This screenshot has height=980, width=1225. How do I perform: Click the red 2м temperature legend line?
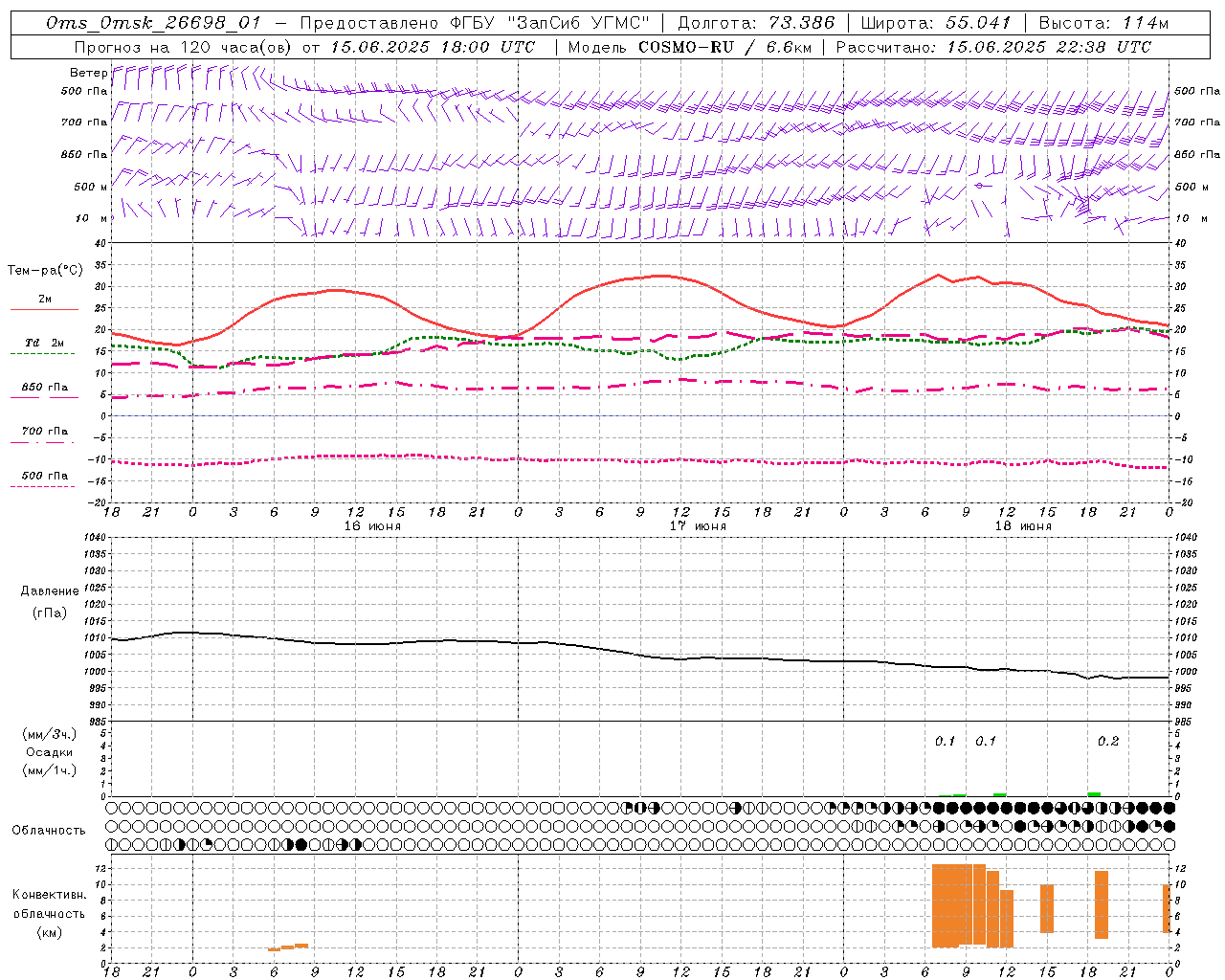(44, 310)
